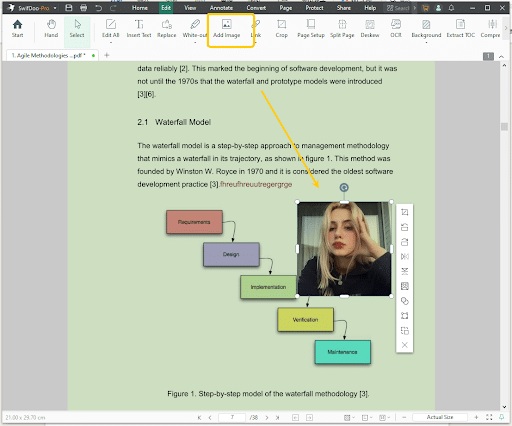The width and height of the screenshot is (512, 426).
Task: Toggle the Select tool
Action: [77, 29]
